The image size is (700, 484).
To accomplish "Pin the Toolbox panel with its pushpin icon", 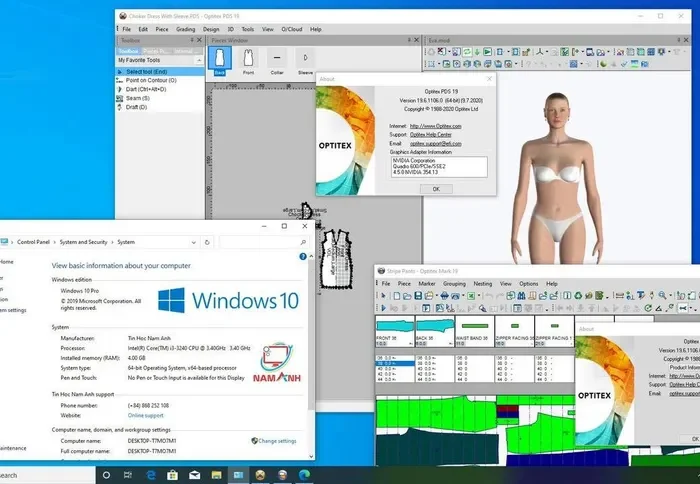I will 192,40.
